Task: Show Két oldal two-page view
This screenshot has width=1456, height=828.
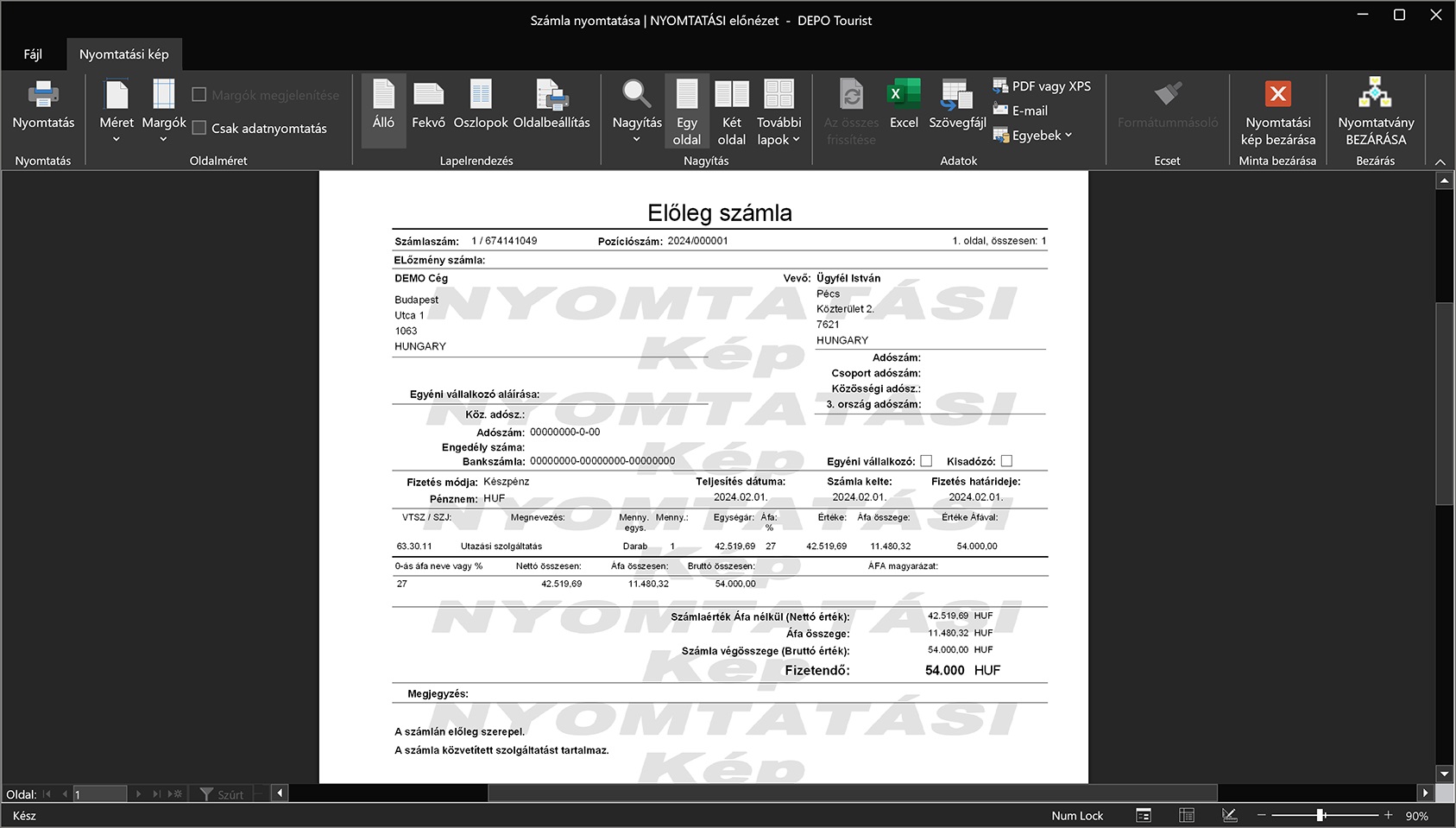Action: pos(731,112)
